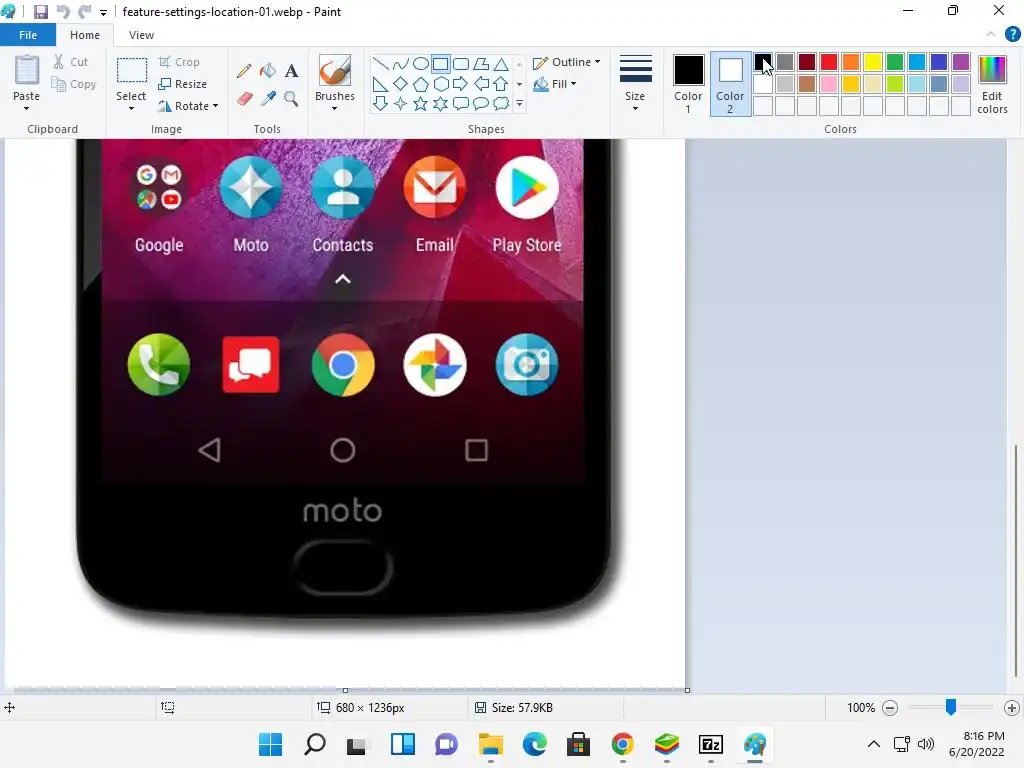Image resolution: width=1024 pixels, height=768 pixels.
Task: Select Color 2 background box
Action: (730, 85)
